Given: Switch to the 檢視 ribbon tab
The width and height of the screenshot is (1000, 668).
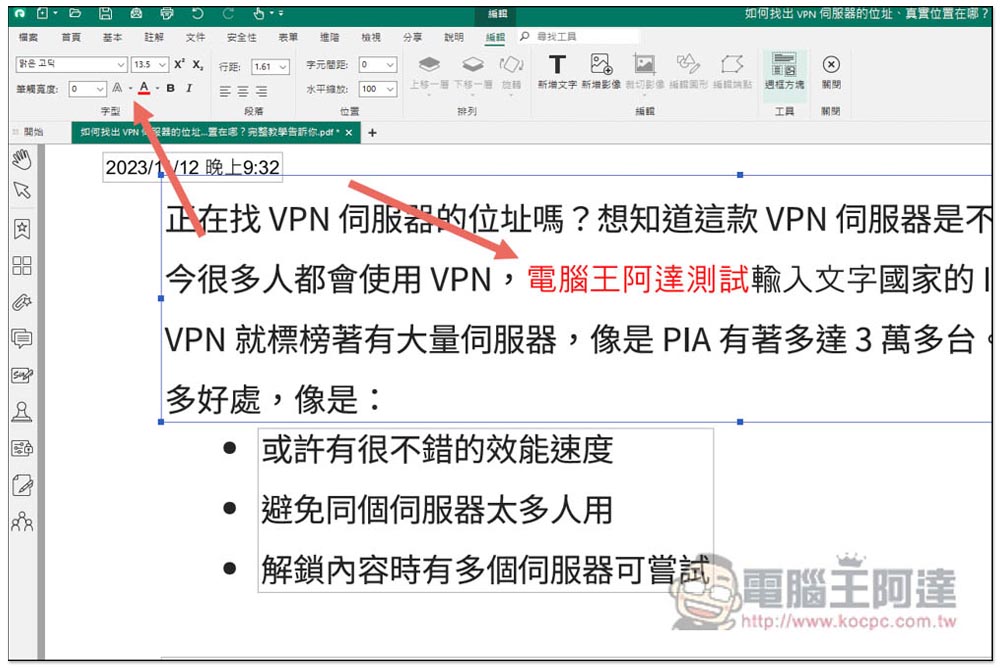Looking at the screenshot, I should [371, 37].
